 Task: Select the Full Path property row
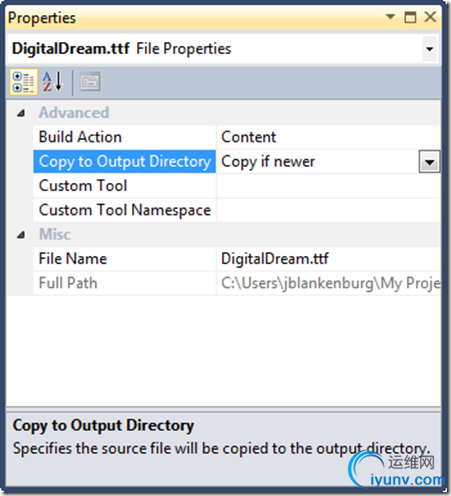tap(125, 283)
